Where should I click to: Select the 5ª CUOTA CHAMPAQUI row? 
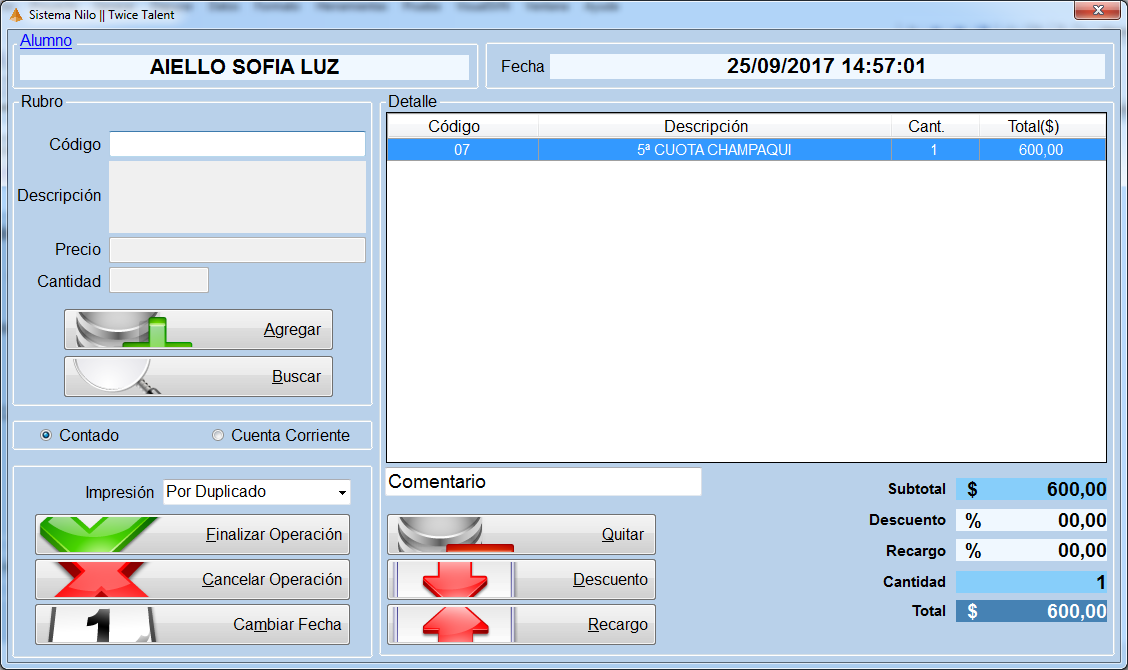click(746, 150)
